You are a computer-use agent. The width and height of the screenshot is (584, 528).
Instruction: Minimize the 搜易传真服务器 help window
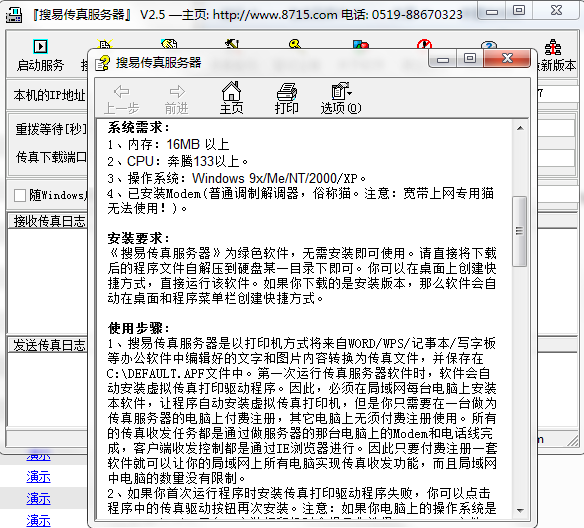(443, 59)
